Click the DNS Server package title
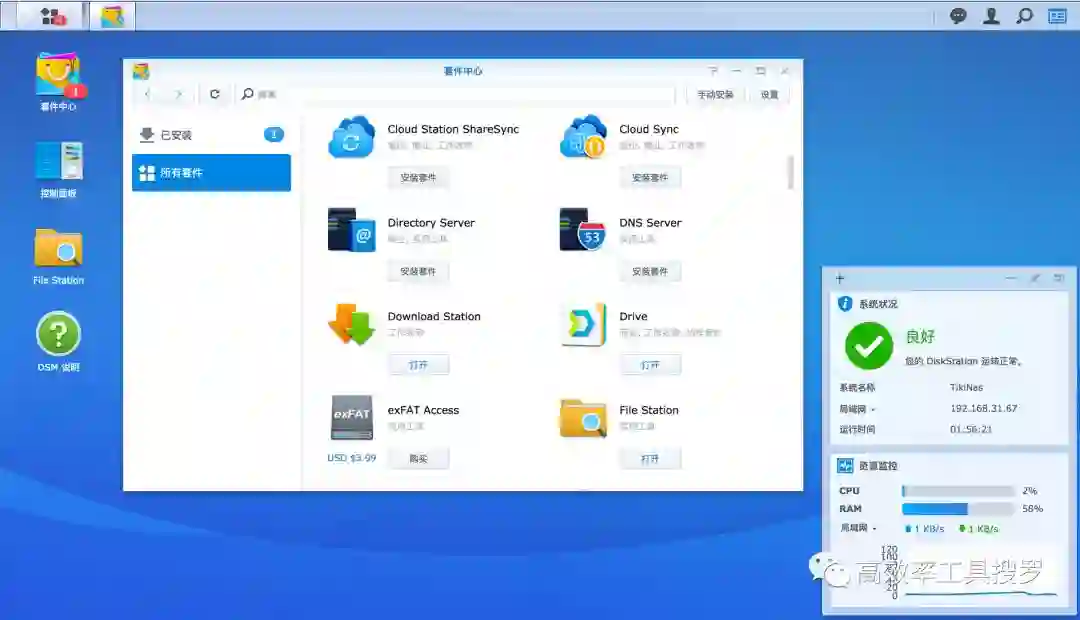 (x=650, y=223)
